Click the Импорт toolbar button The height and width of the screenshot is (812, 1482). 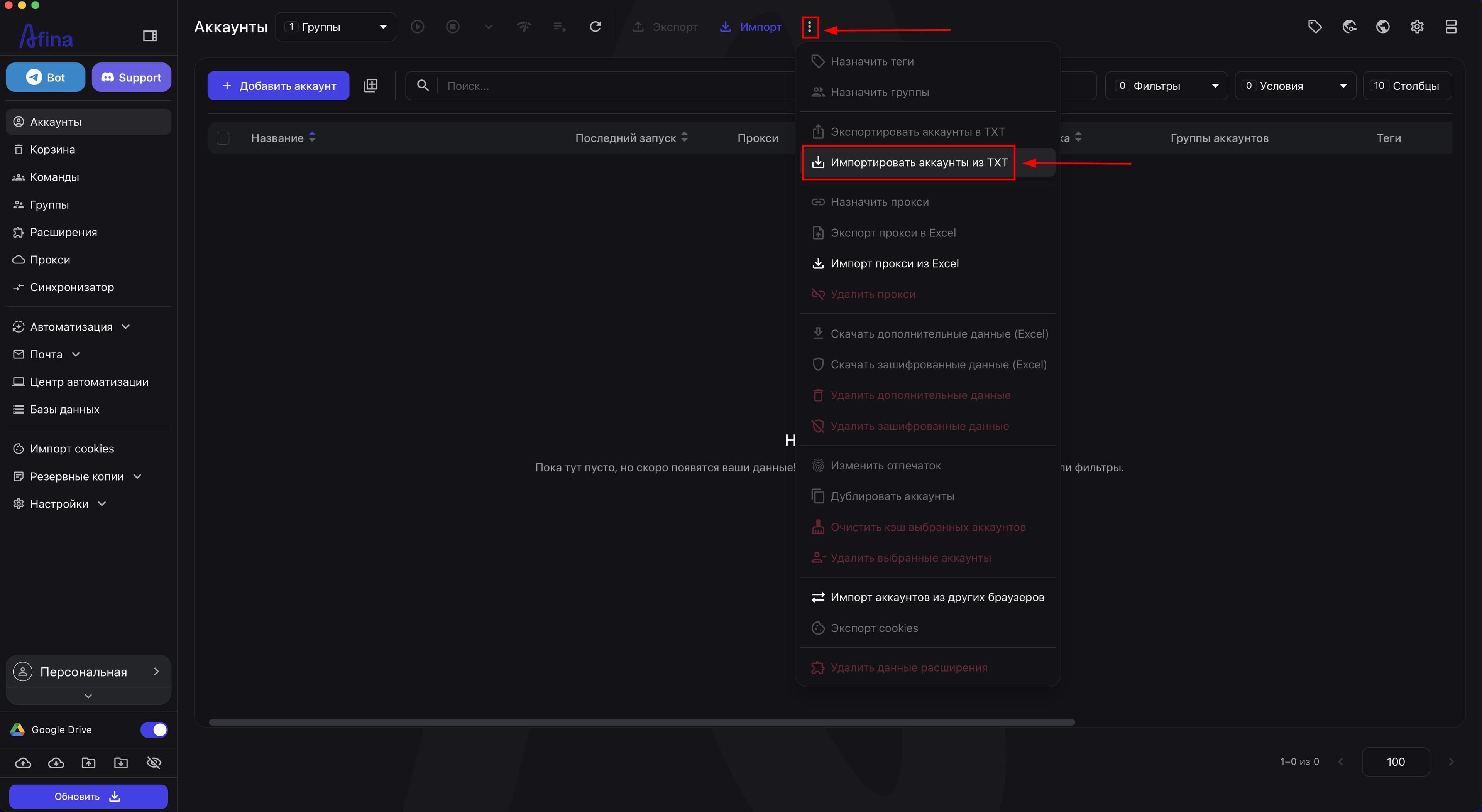pos(751,27)
